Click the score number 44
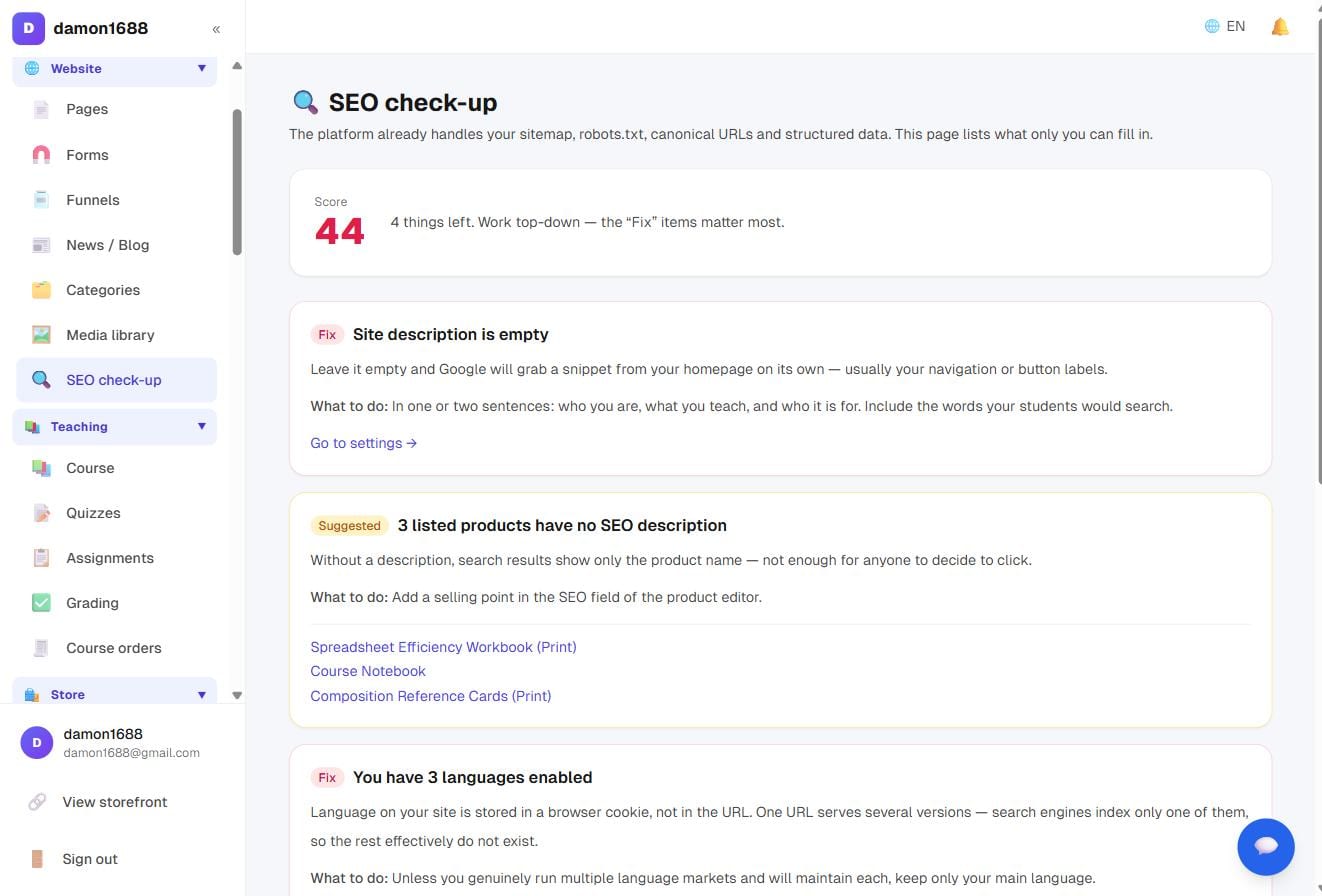 click(x=340, y=231)
